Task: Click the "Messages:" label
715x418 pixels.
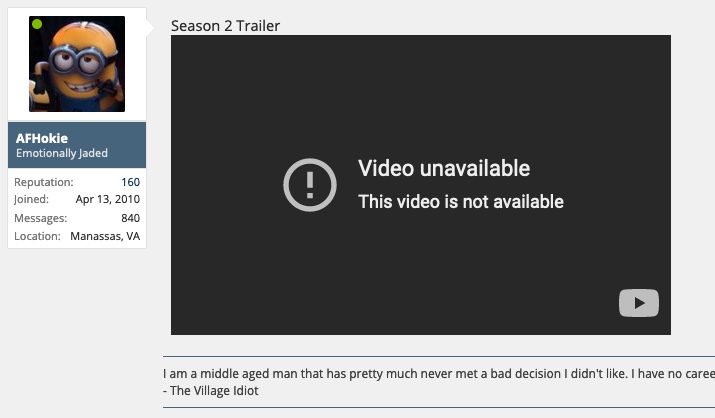Action: point(41,218)
